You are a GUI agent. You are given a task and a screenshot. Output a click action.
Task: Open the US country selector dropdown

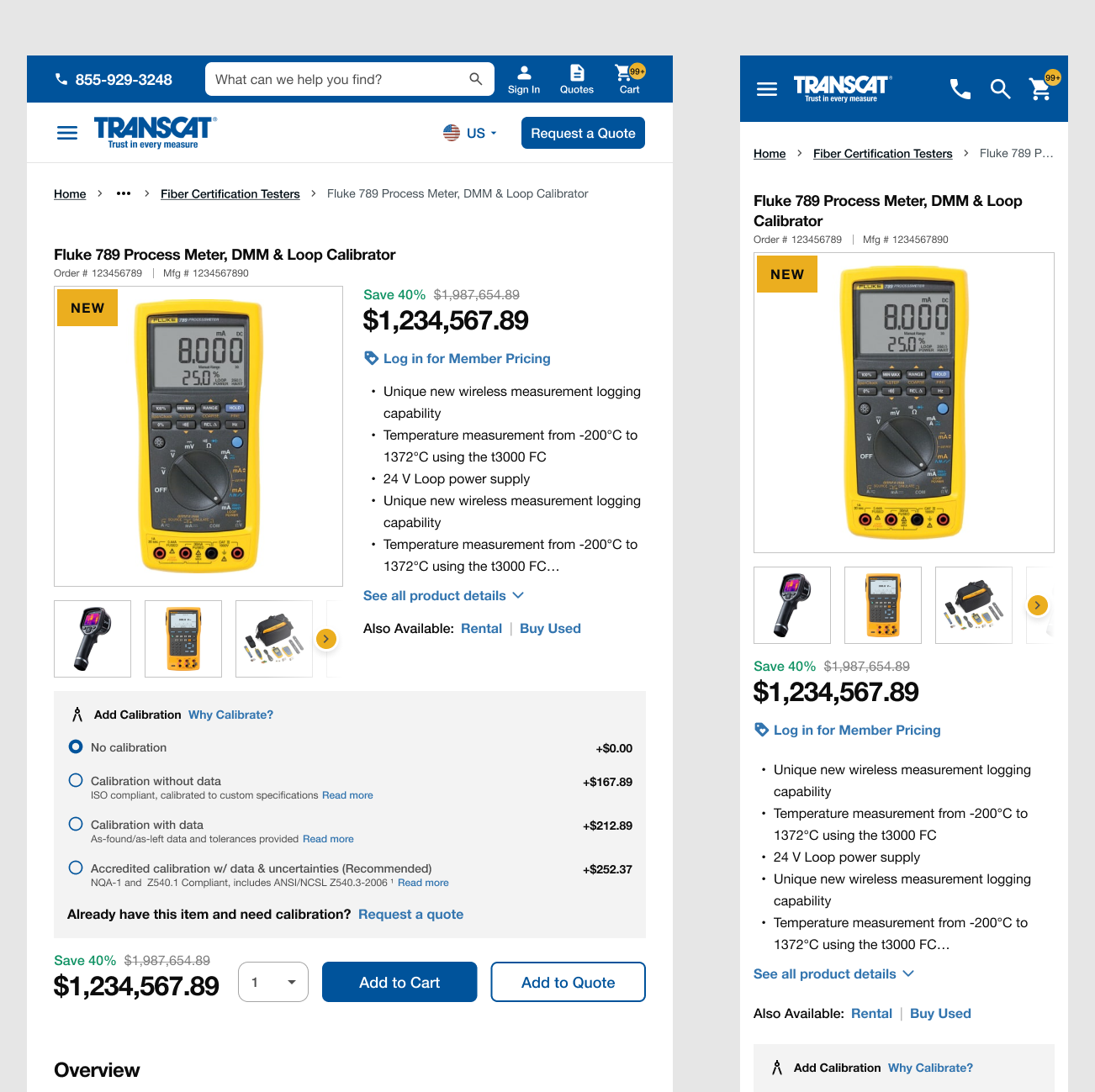(469, 132)
